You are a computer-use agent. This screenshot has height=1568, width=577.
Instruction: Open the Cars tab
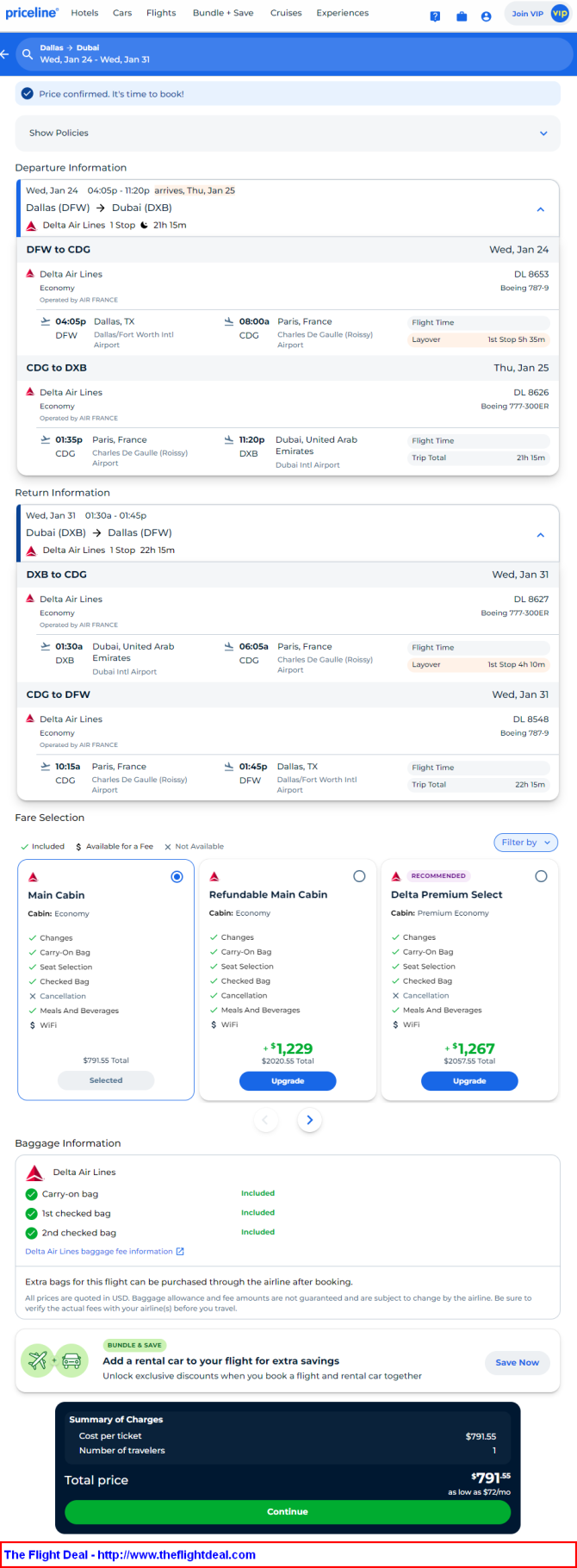pos(122,13)
